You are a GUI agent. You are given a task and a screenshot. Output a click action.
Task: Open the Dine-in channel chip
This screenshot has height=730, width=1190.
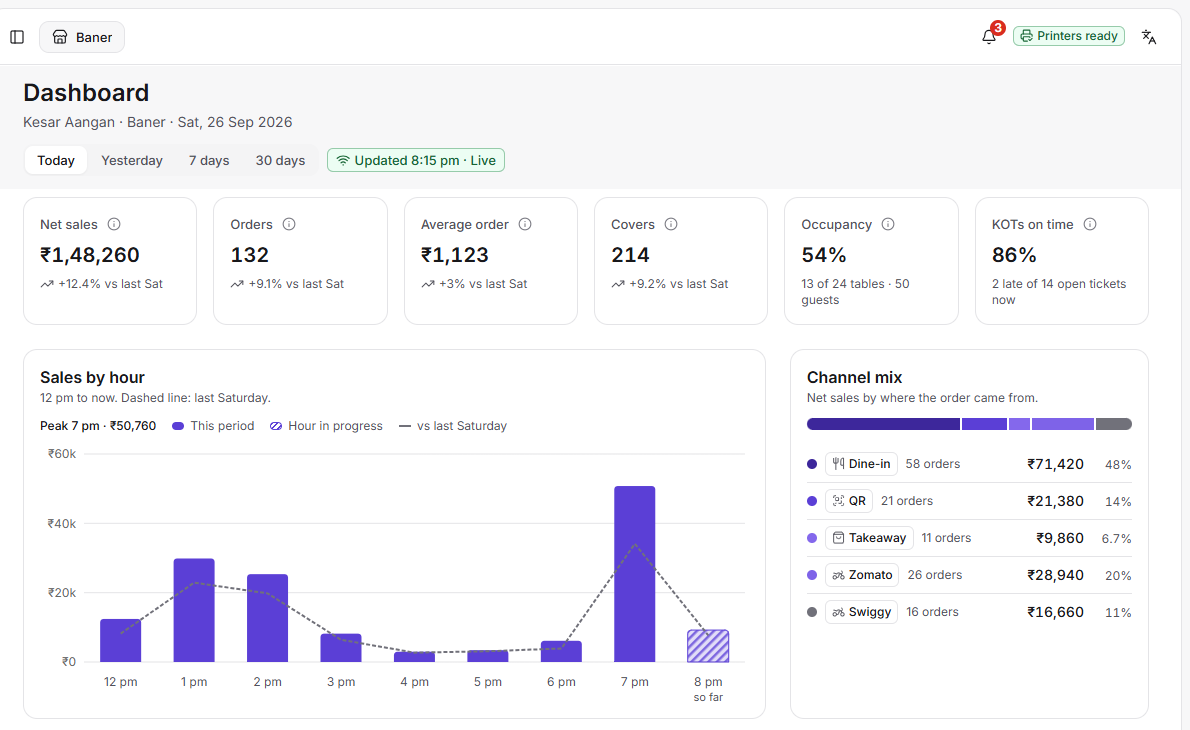(861, 464)
